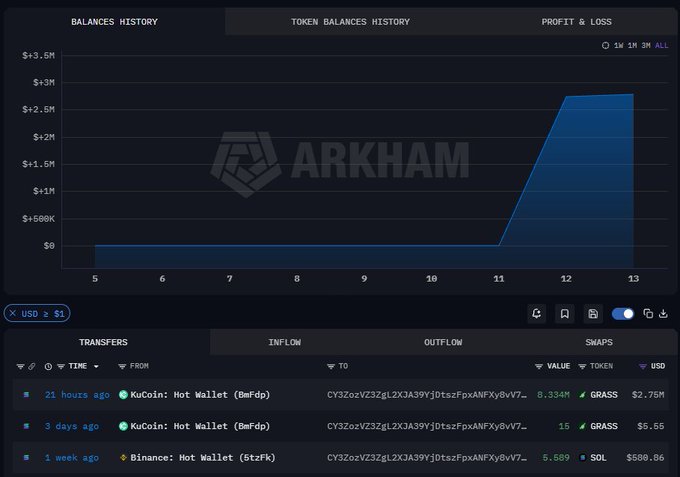The image size is (680, 477).
Task: Click the download icon
Action: (x=663, y=314)
